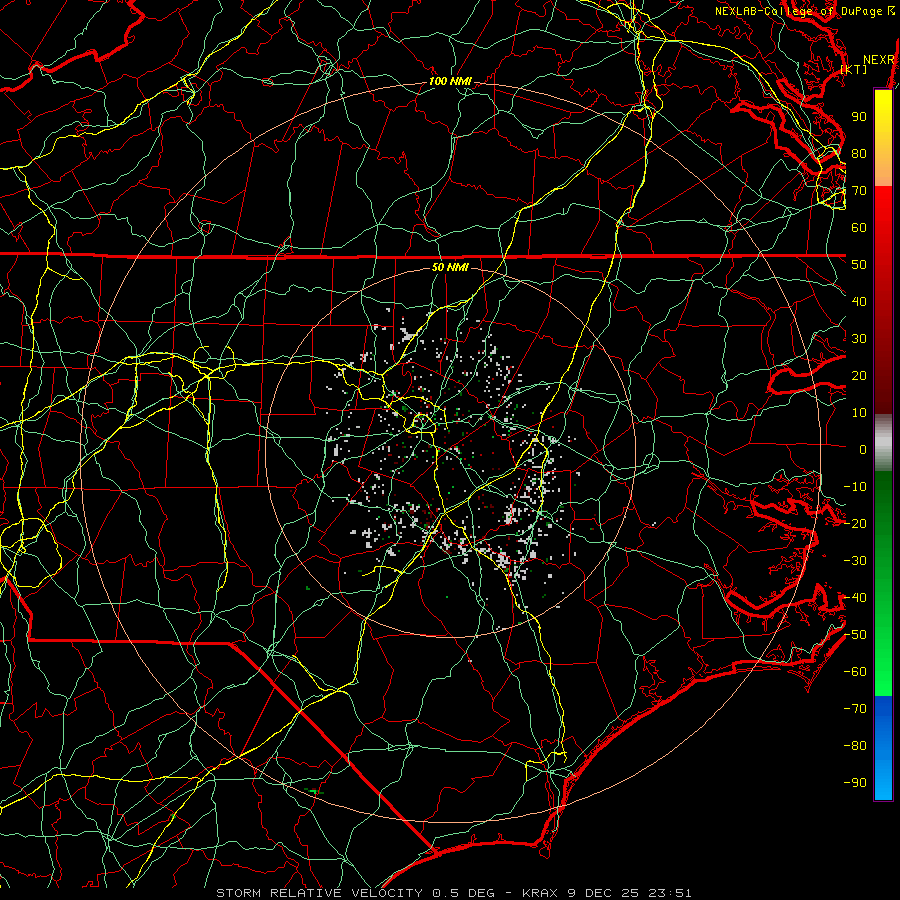Click the NEXR label above the scale
The image size is (900, 900).
point(879,60)
